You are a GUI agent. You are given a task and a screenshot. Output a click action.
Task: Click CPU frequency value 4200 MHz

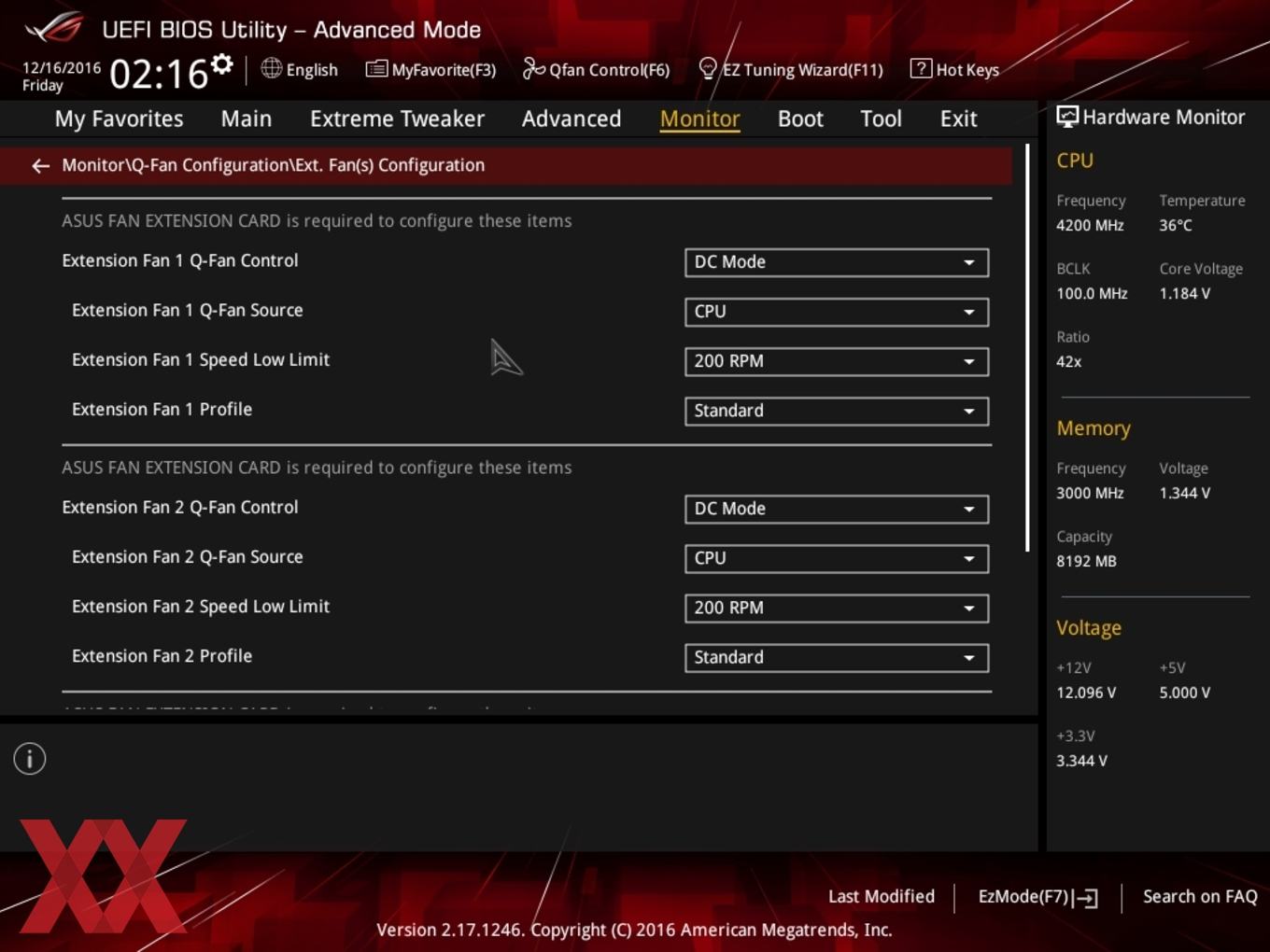[x=1090, y=226]
